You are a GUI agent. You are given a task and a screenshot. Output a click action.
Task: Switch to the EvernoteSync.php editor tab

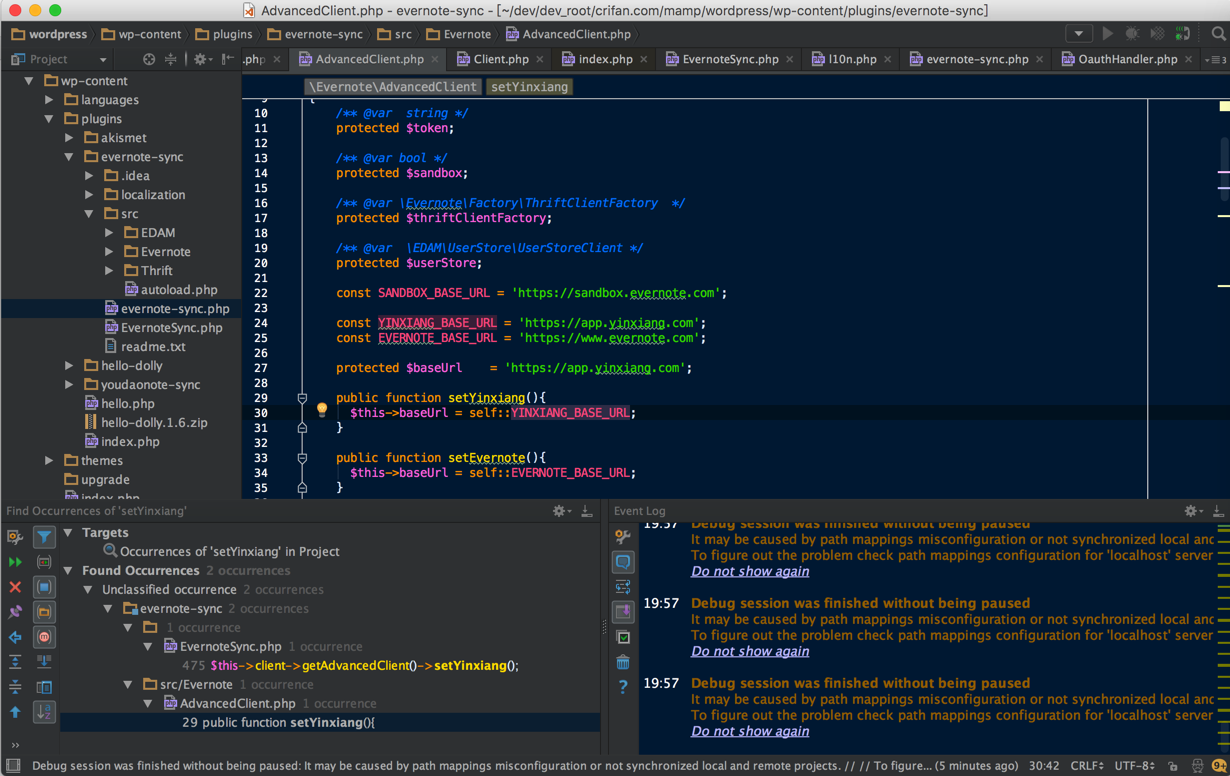pos(729,59)
